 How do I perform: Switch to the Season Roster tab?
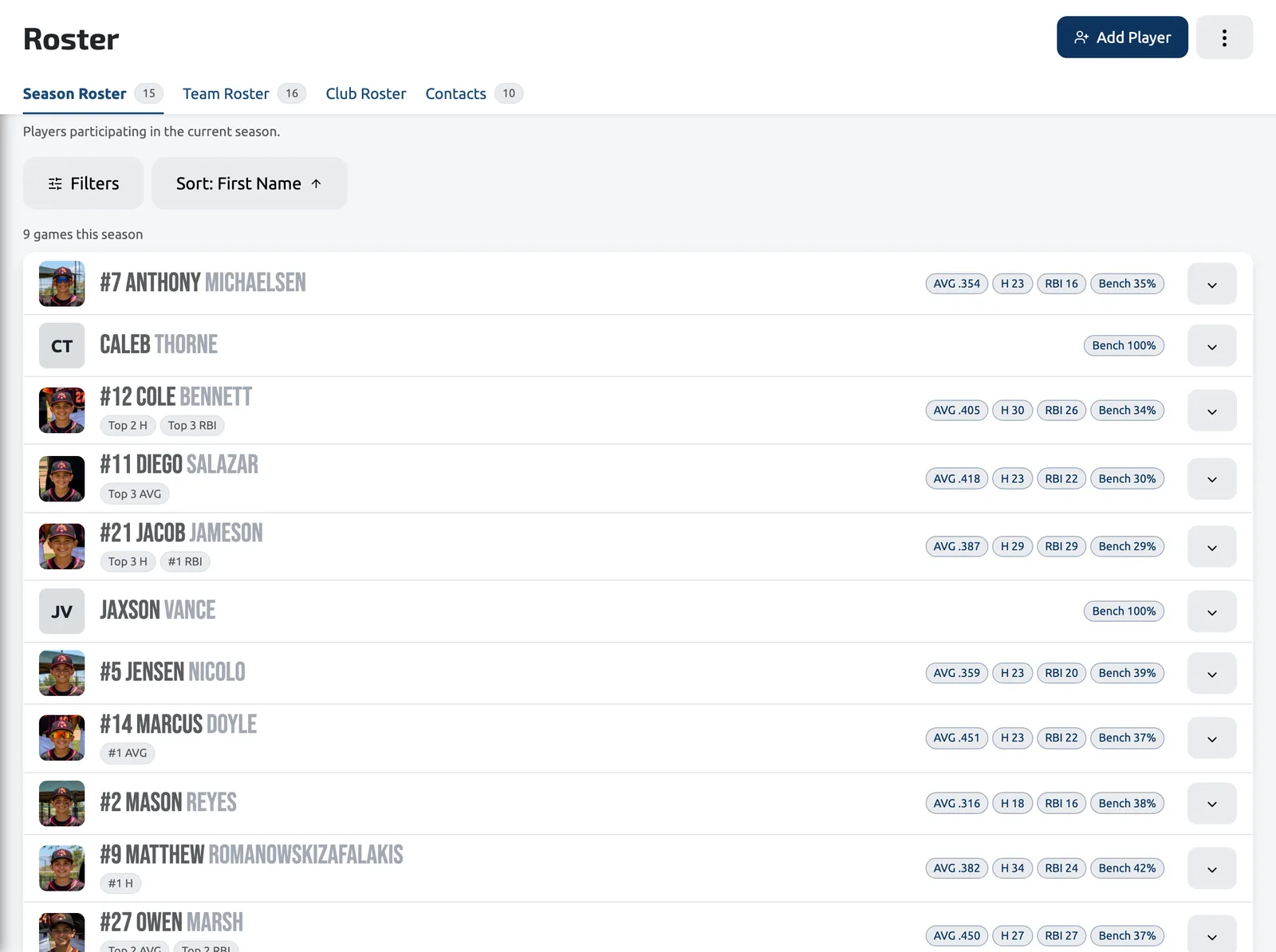[93, 94]
